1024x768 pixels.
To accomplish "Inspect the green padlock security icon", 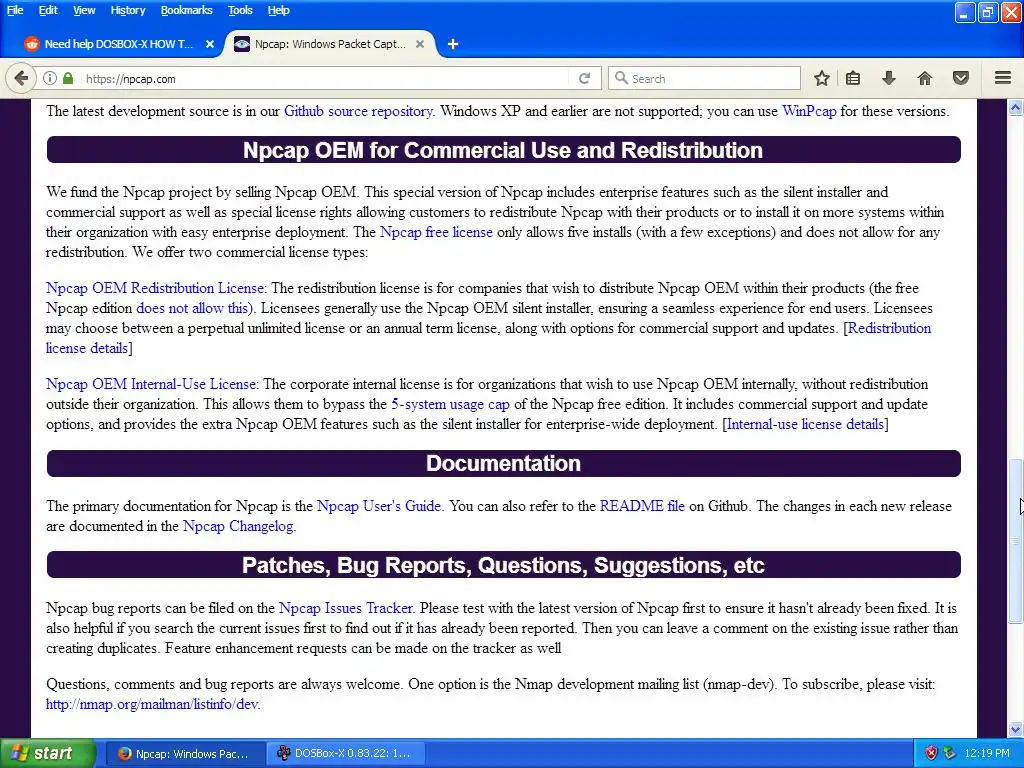I will click(68, 78).
